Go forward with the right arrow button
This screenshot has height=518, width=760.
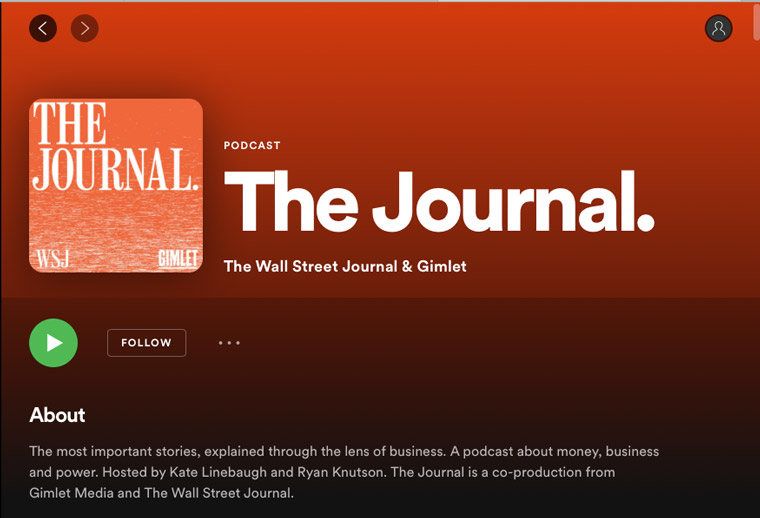(x=85, y=29)
